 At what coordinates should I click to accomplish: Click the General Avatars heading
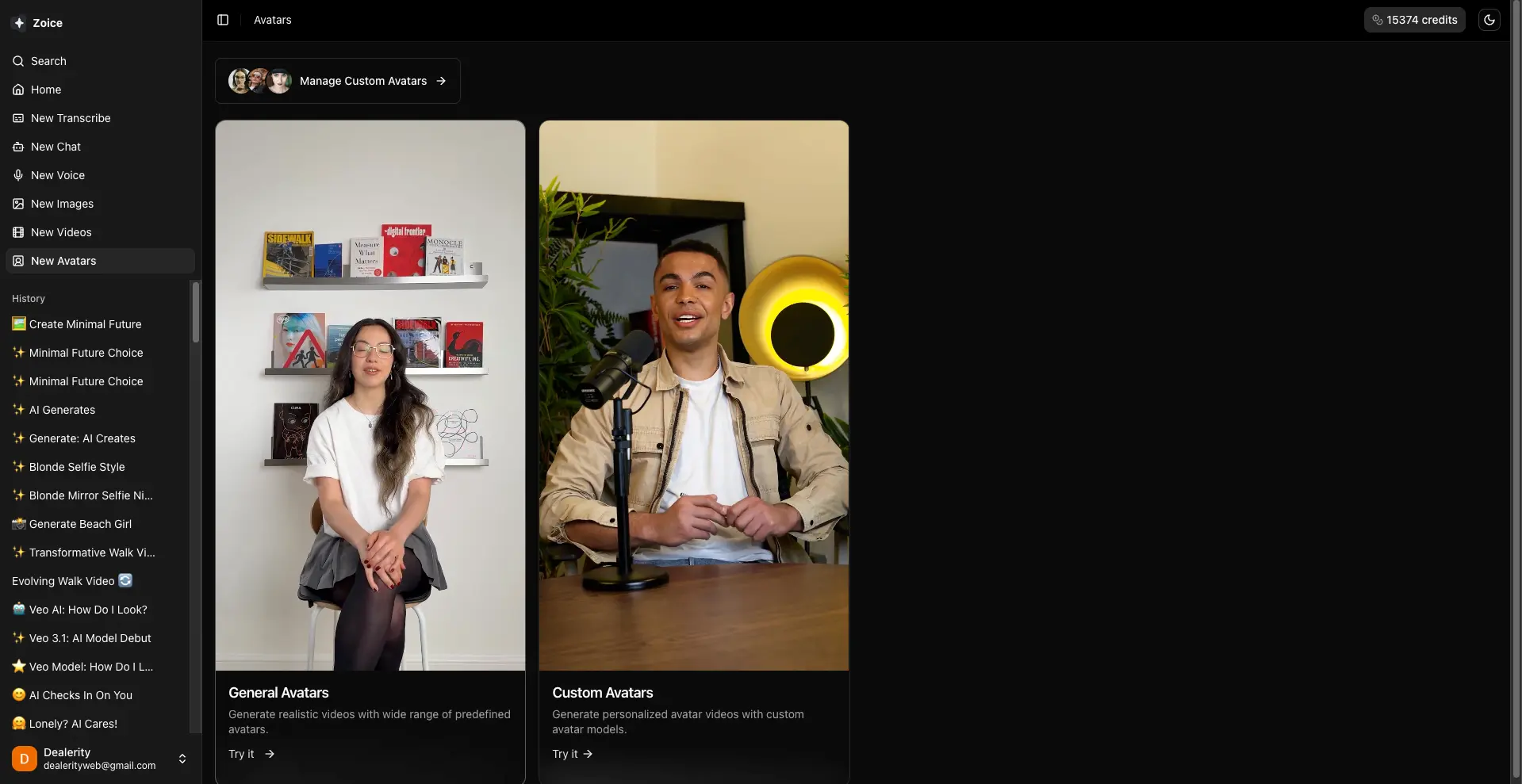tap(278, 693)
